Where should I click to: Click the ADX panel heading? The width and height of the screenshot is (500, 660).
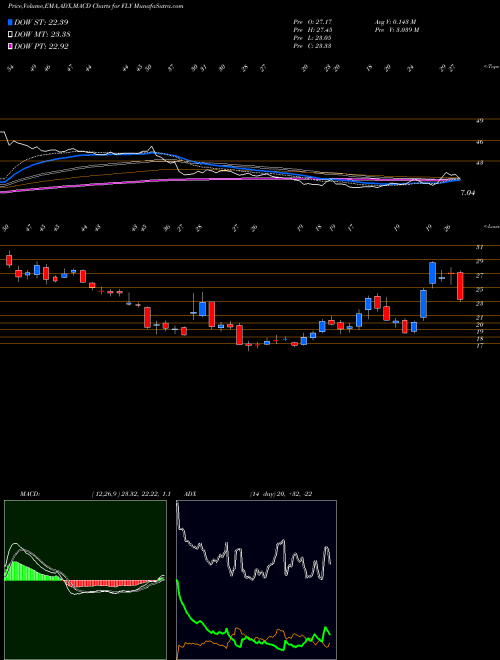[x=190, y=494]
